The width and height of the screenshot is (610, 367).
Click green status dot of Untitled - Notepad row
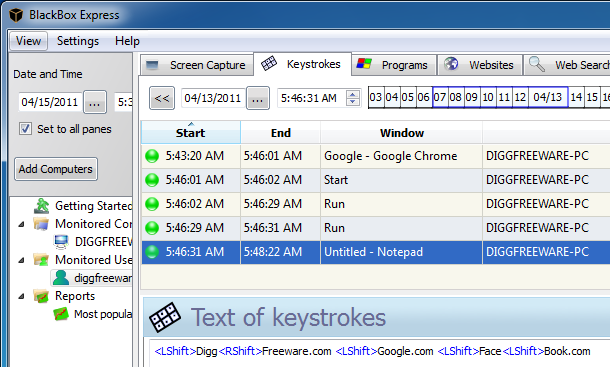point(152,252)
